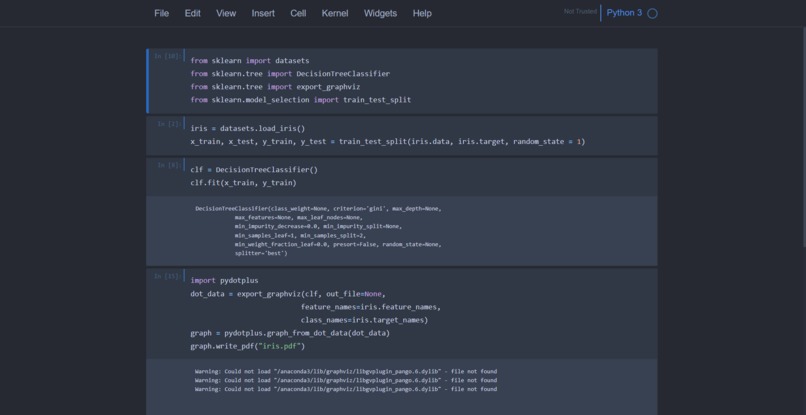The image size is (806, 415).
Task: Select the In [8] cell prompt
Action: pos(169,165)
